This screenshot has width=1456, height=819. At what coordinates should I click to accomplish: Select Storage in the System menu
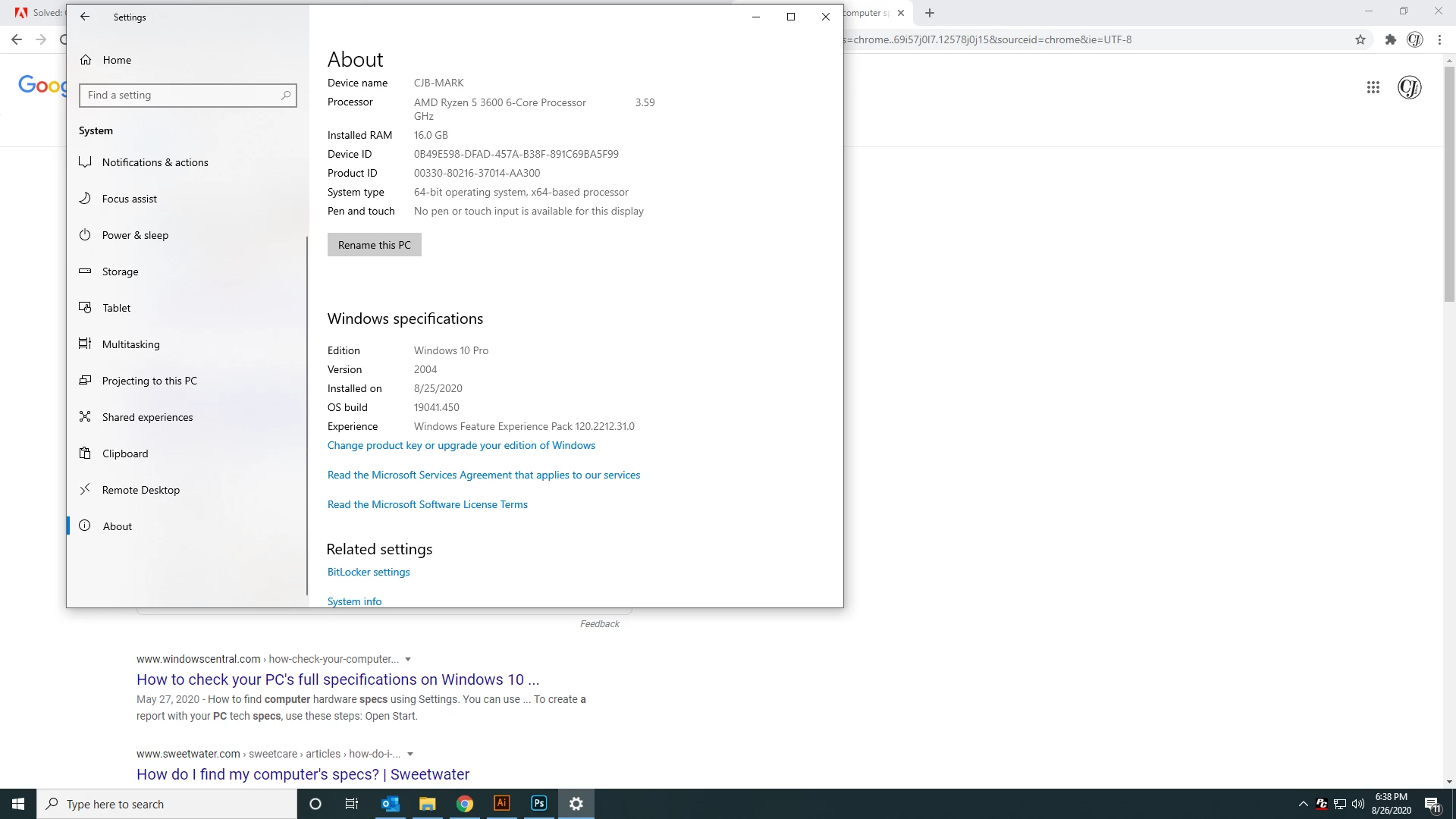(x=120, y=271)
